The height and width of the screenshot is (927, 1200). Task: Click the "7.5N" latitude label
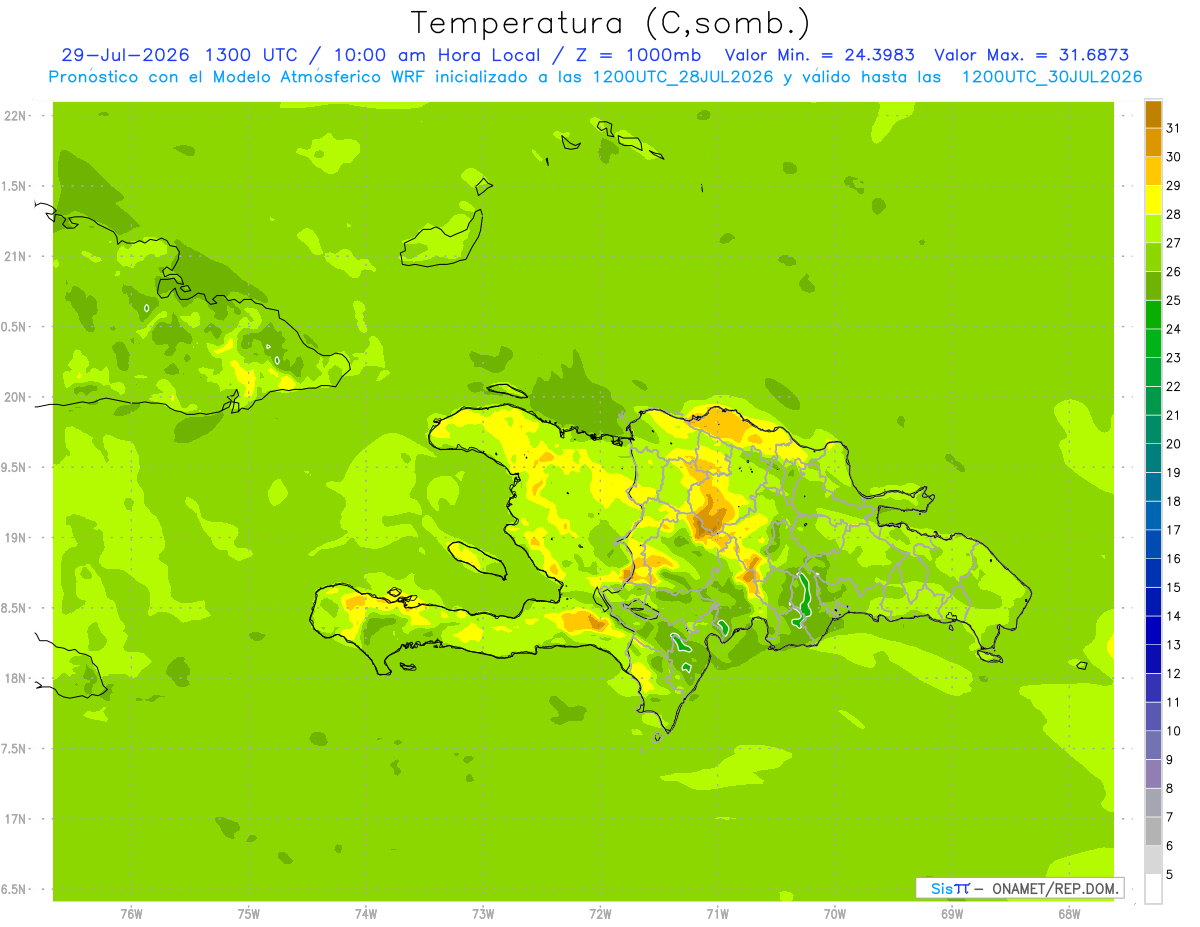tap(15, 749)
